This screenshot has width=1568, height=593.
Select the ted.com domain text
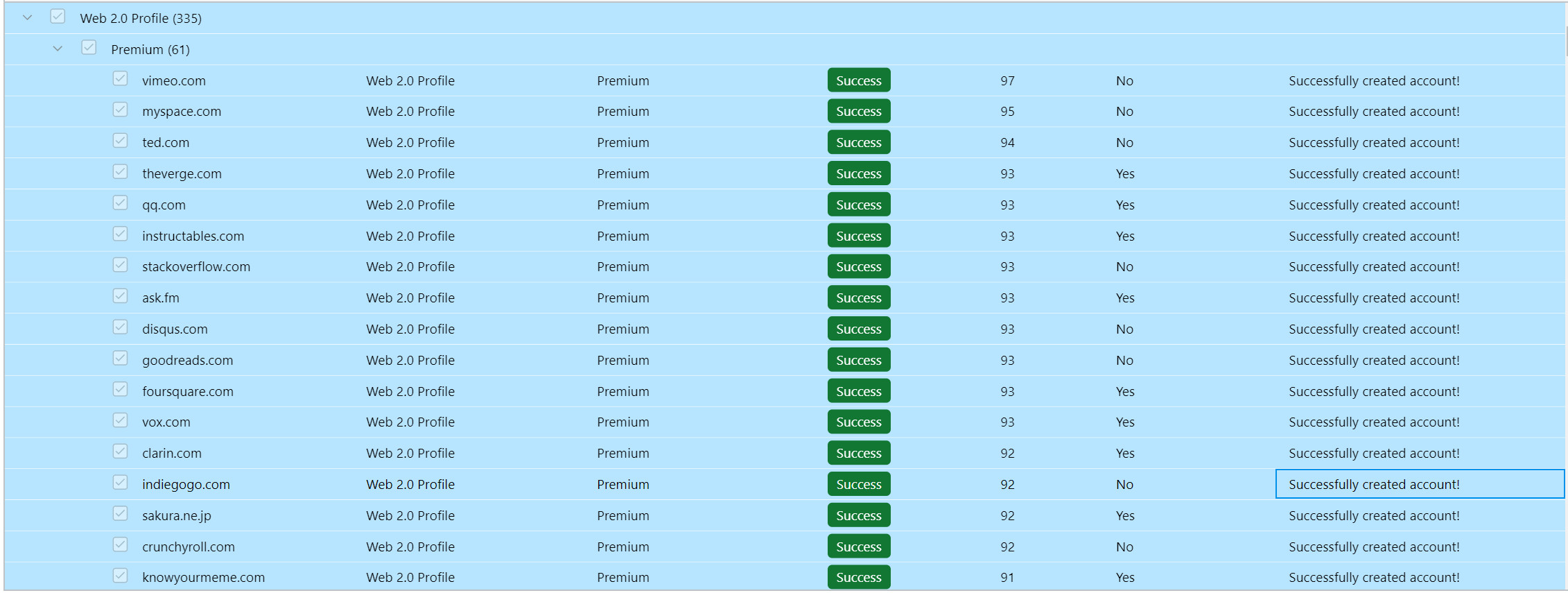[166, 143]
